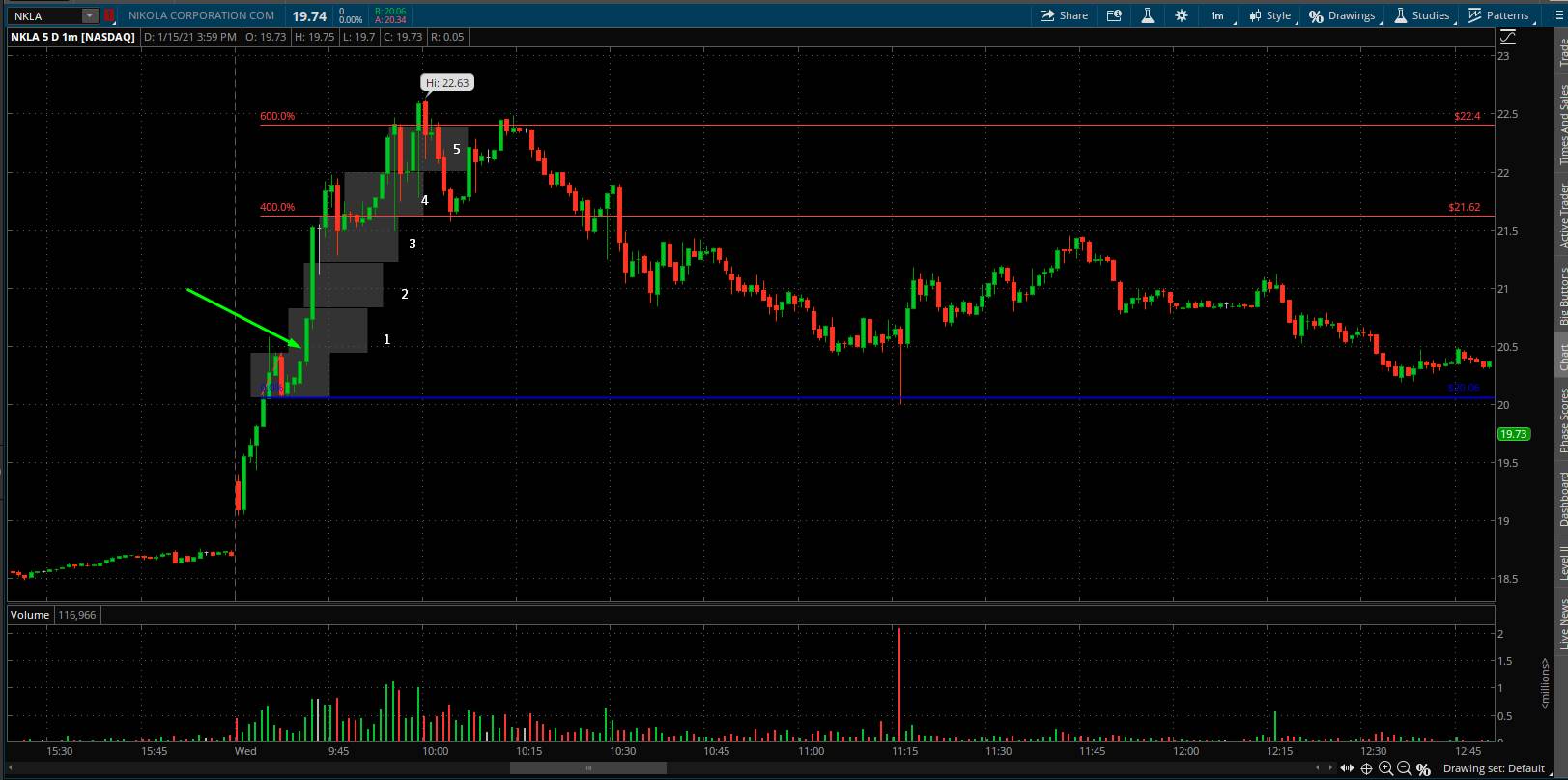Image resolution: width=1568 pixels, height=780 pixels.
Task: Click the red link color selector beside symbol
Action: pos(109,15)
